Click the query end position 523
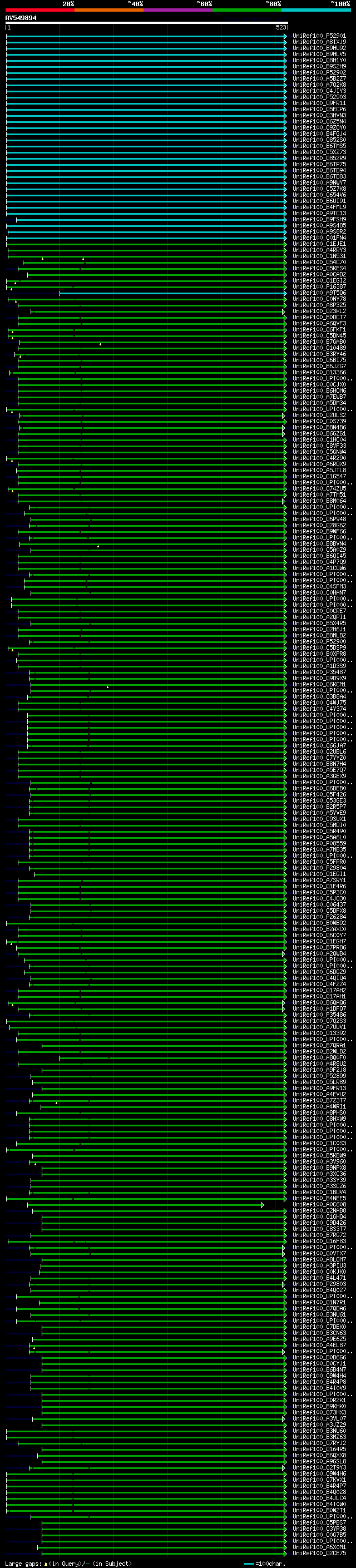Screen dimensions: 356x1568 click(280, 27)
